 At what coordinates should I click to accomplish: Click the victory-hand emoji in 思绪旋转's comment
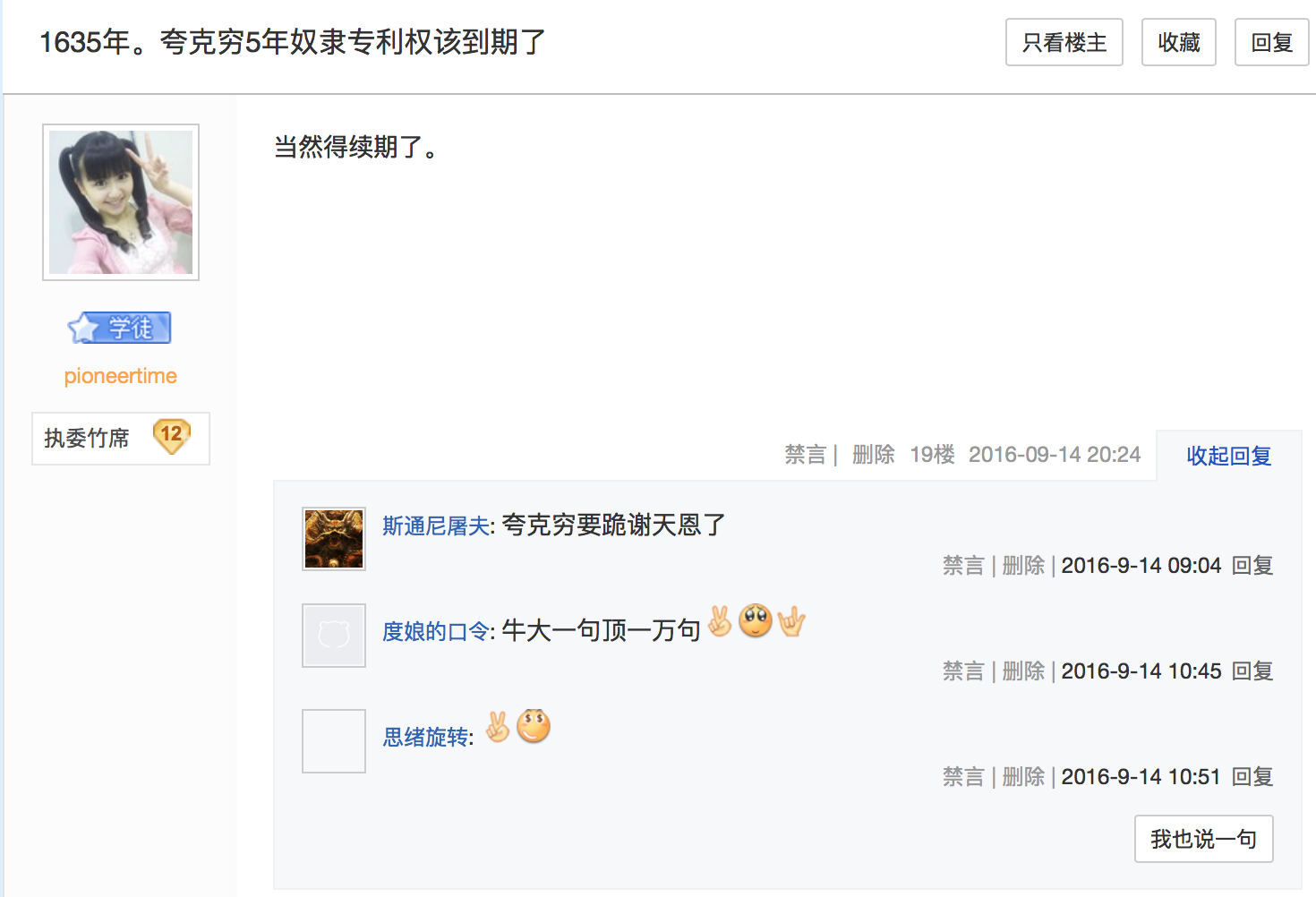click(498, 726)
